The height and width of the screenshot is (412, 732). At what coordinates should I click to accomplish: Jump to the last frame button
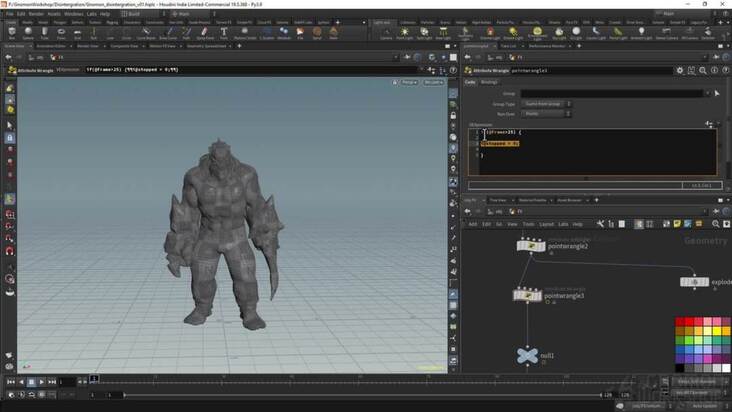point(52,382)
